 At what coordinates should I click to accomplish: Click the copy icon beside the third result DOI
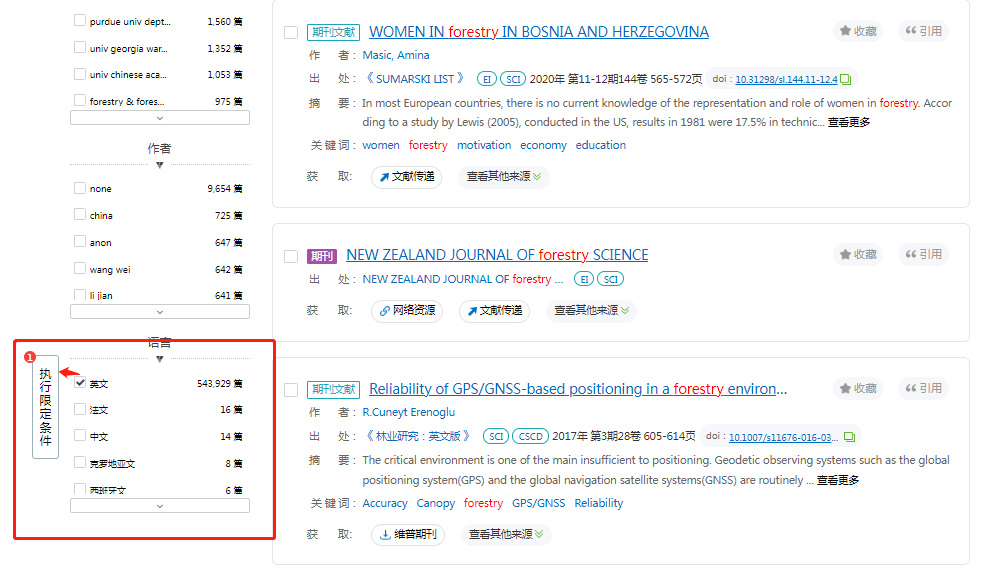click(x=849, y=437)
